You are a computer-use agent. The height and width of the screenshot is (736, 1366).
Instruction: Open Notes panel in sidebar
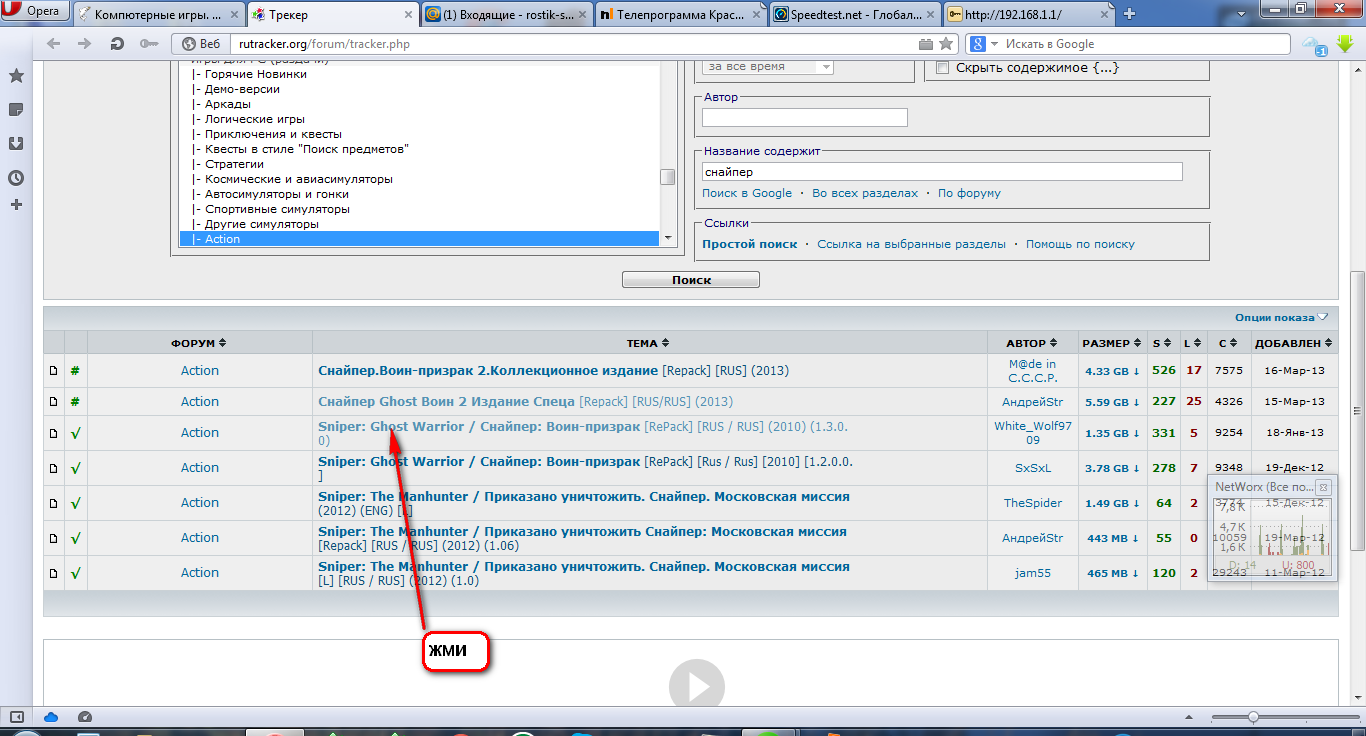click(16, 109)
